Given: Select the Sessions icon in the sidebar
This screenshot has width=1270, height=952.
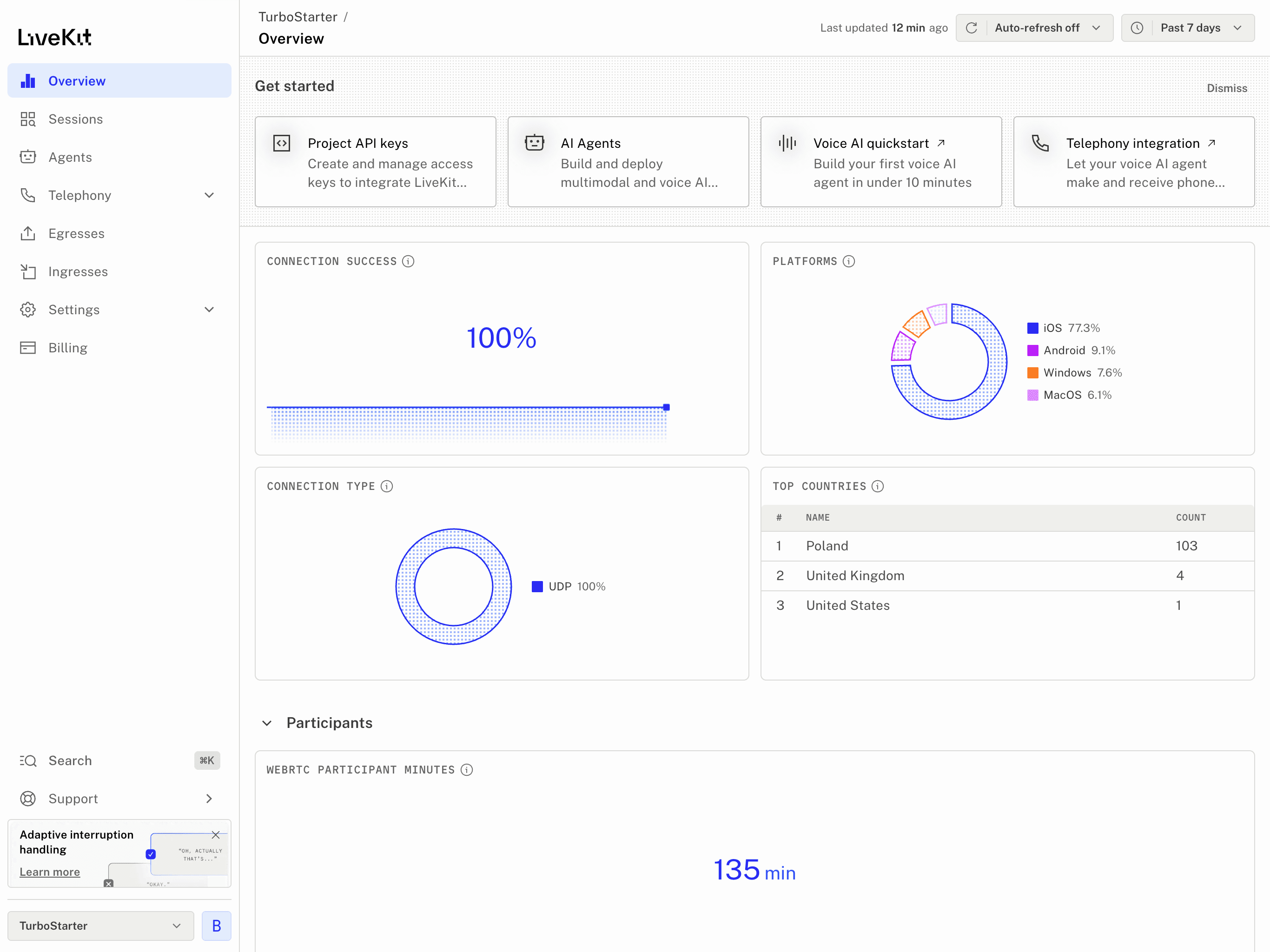Looking at the screenshot, I should (28, 119).
